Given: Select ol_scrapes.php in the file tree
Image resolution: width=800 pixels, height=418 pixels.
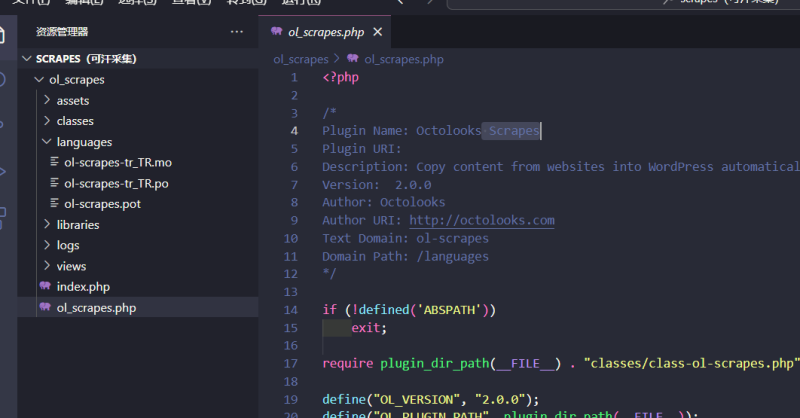Looking at the screenshot, I should pyautogui.click(x=138, y=307).
